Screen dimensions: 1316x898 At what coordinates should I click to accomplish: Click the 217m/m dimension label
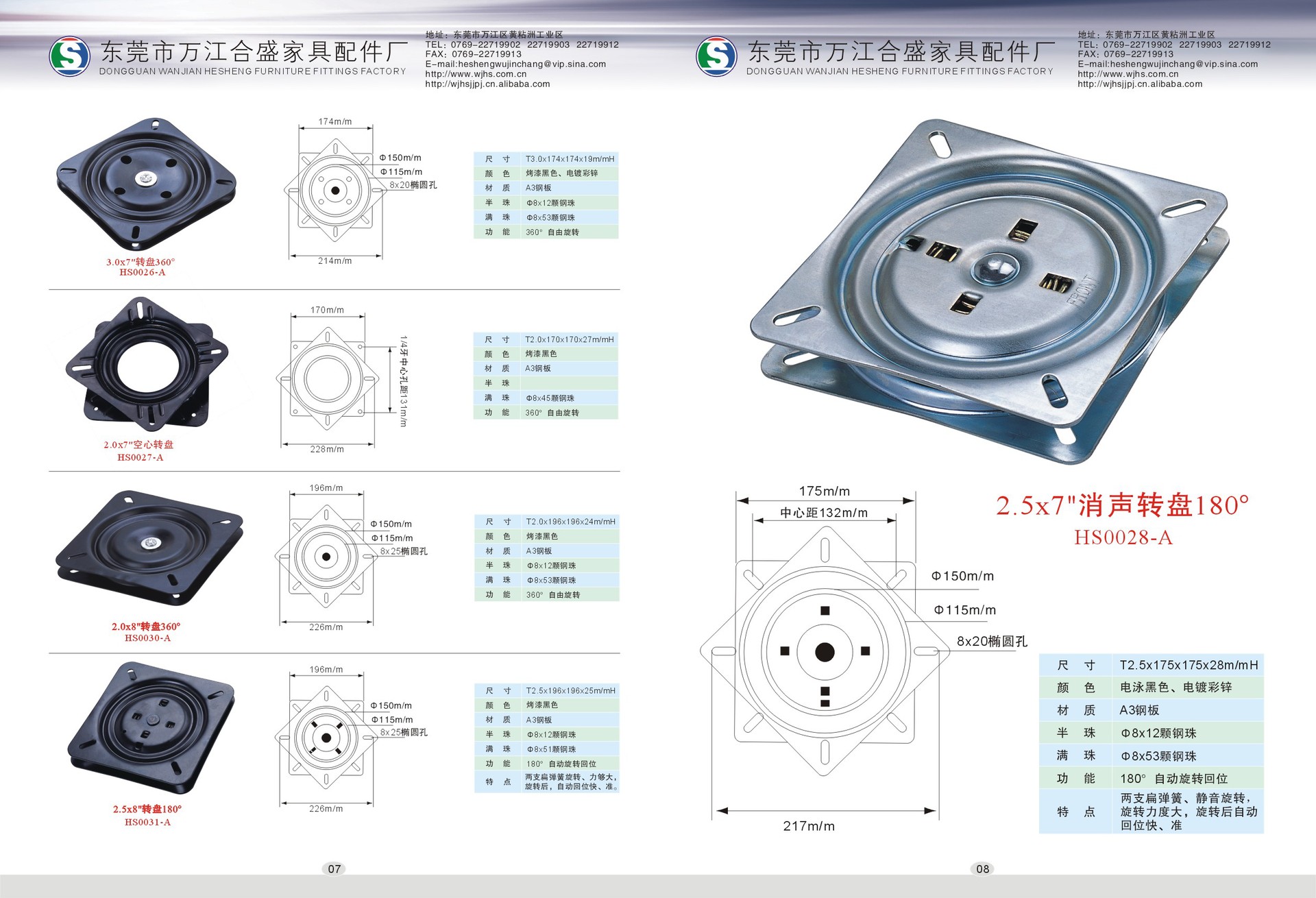pyautogui.click(x=809, y=826)
